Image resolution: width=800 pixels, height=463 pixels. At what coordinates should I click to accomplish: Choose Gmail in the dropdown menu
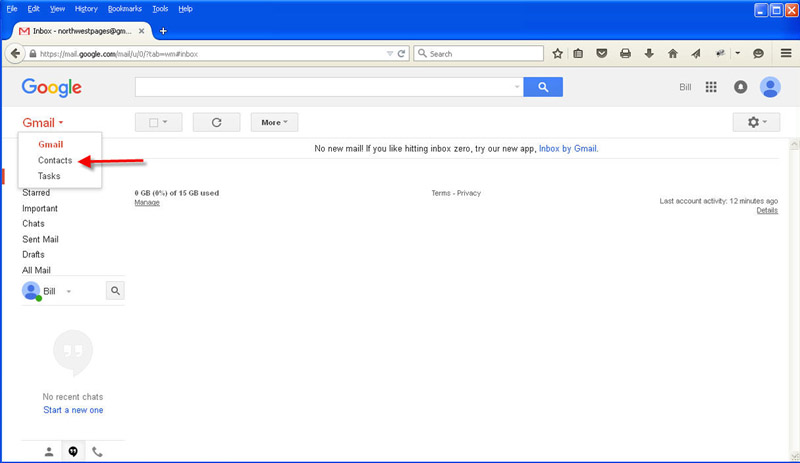pos(51,144)
